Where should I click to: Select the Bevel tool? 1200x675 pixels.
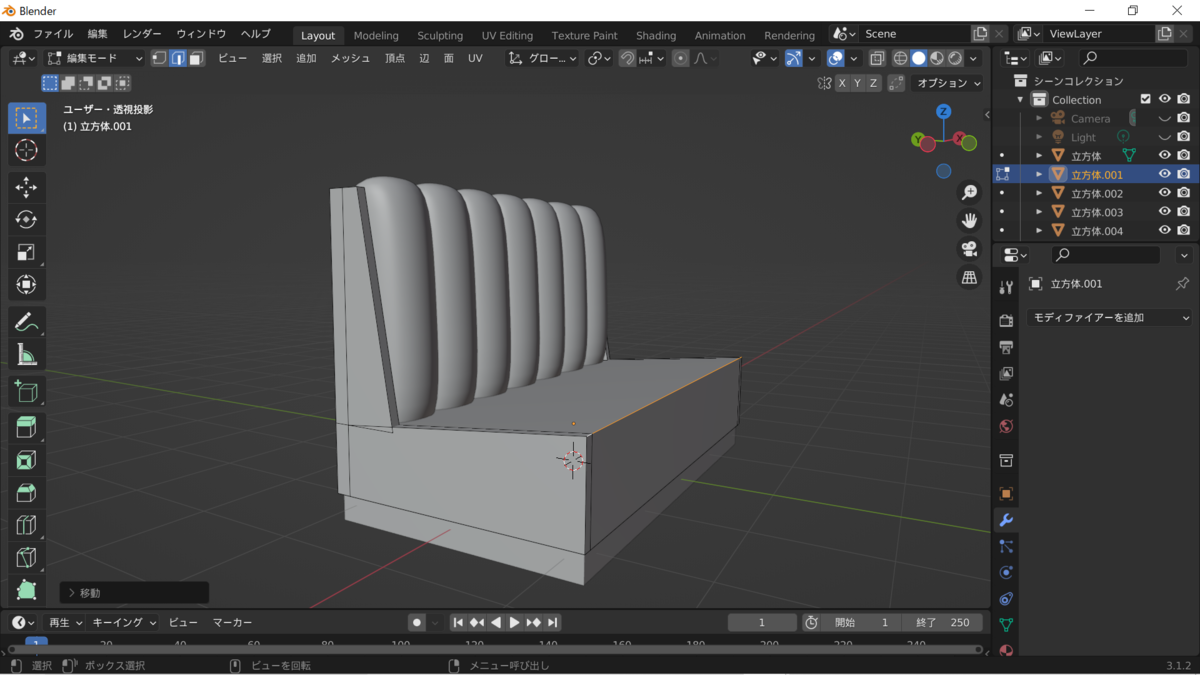pyautogui.click(x=26, y=493)
